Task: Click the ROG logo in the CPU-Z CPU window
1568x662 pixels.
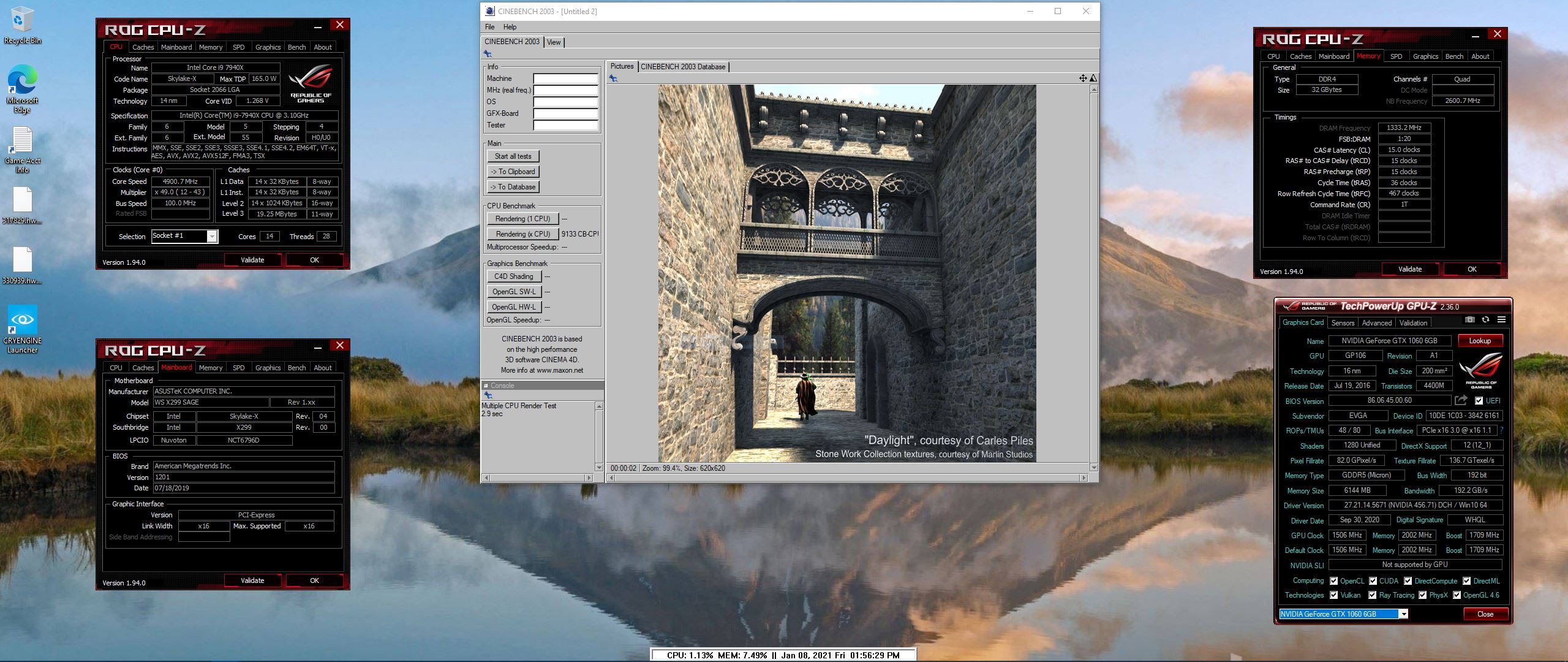Action: tap(311, 84)
